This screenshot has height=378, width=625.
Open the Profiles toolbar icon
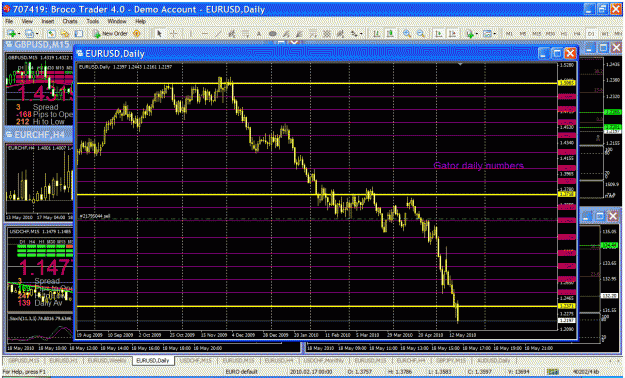pos(29,34)
